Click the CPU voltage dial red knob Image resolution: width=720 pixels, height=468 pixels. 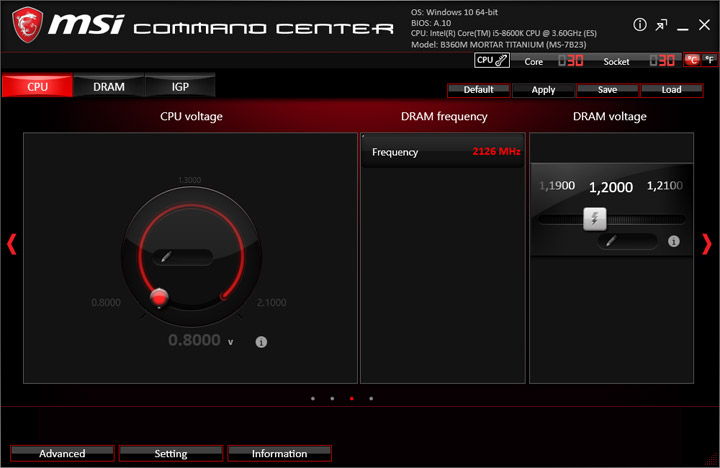pos(159,298)
